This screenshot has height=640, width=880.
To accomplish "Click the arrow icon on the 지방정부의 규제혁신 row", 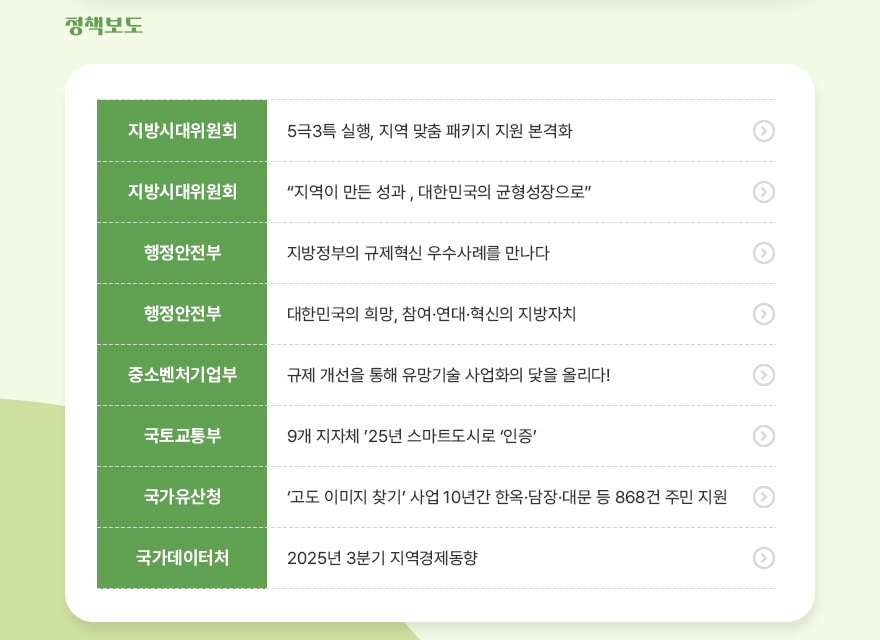I will point(764,253).
